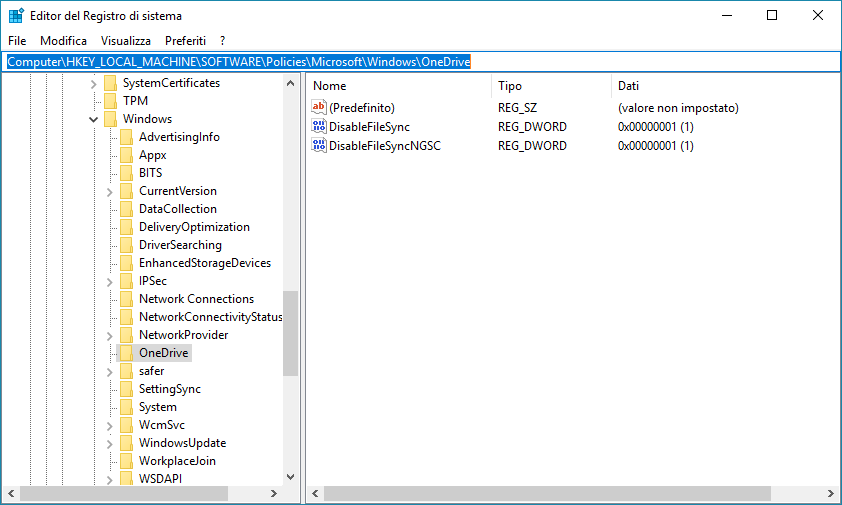The image size is (842, 505).
Task: Open the File menu
Action: pyautogui.click(x=17, y=41)
